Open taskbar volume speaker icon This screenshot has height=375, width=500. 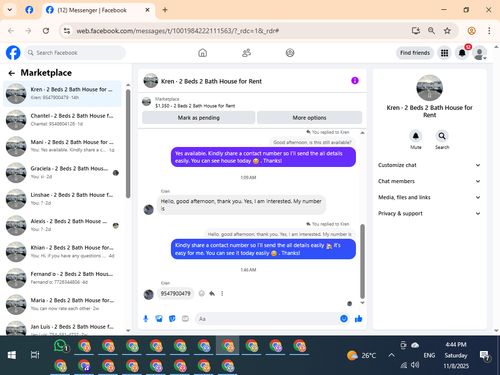pyautogui.click(x=415, y=365)
